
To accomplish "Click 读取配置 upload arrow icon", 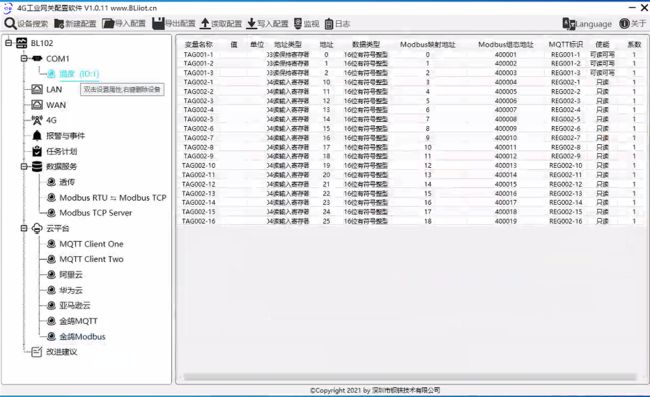I will 205,24.
